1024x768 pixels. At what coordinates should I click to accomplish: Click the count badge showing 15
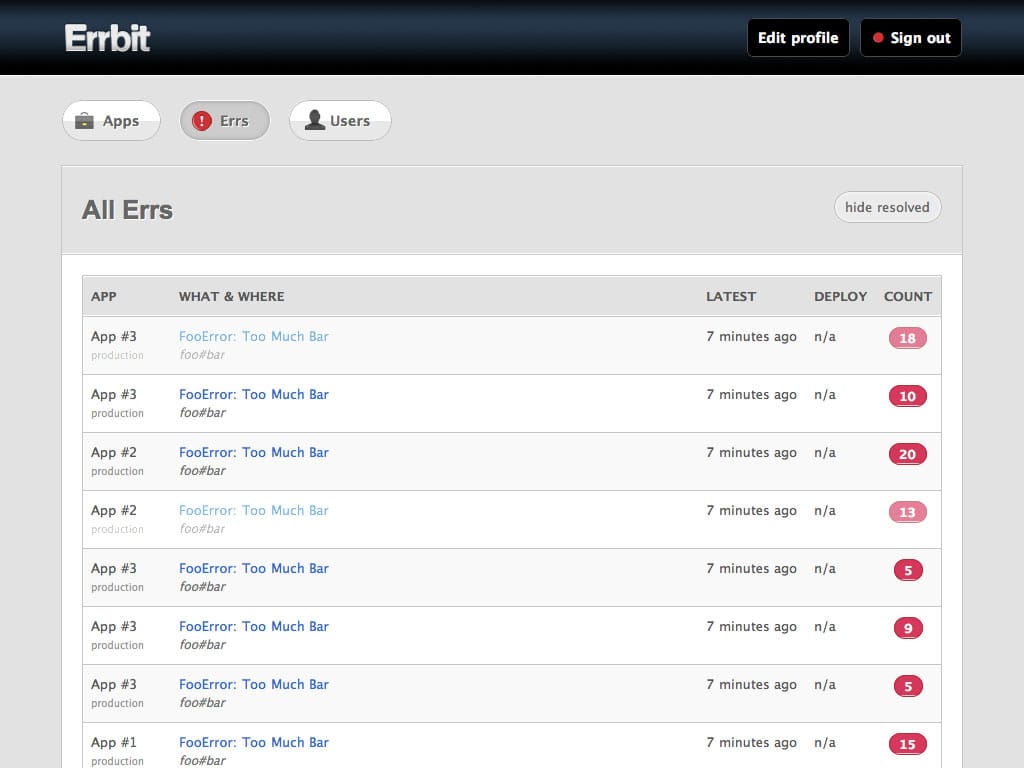[x=907, y=744]
